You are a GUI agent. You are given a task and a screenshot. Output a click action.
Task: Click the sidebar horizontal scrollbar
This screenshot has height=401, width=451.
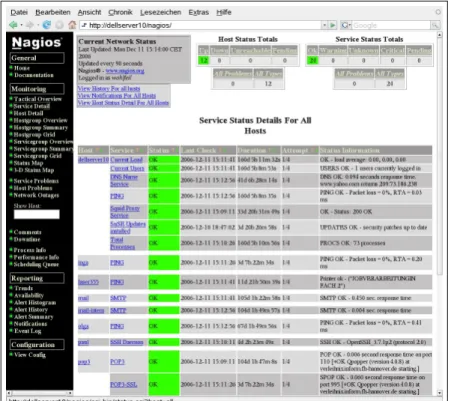click(39, 393)
